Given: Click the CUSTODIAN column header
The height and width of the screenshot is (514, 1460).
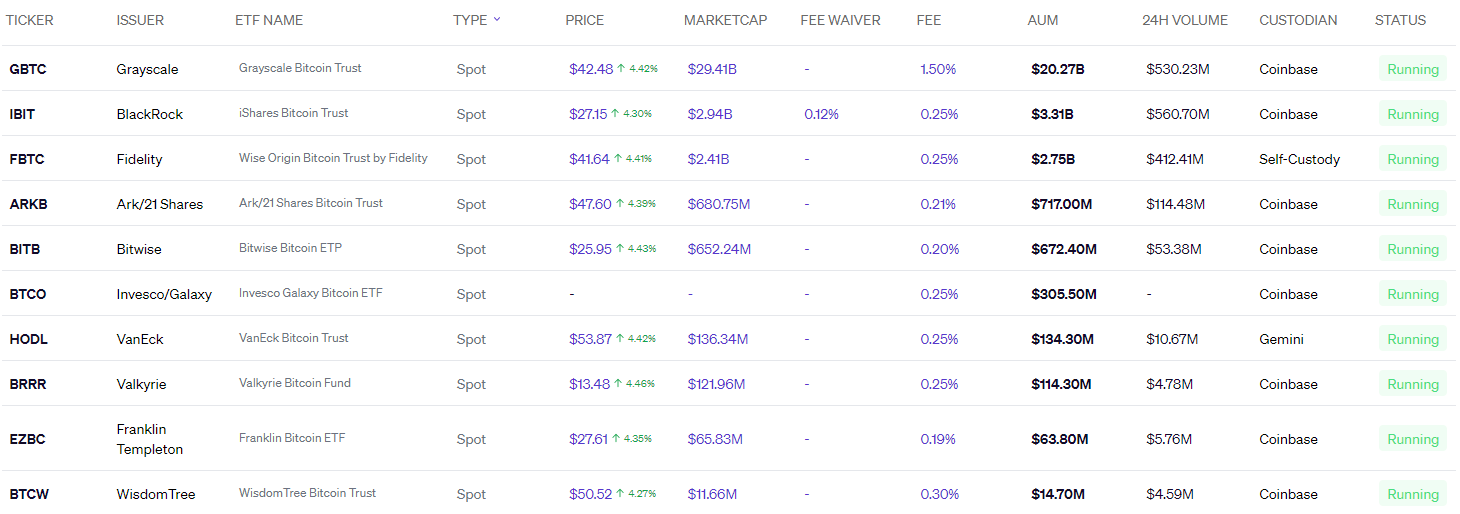Looking at the screenshot, I should (1297, 20).
